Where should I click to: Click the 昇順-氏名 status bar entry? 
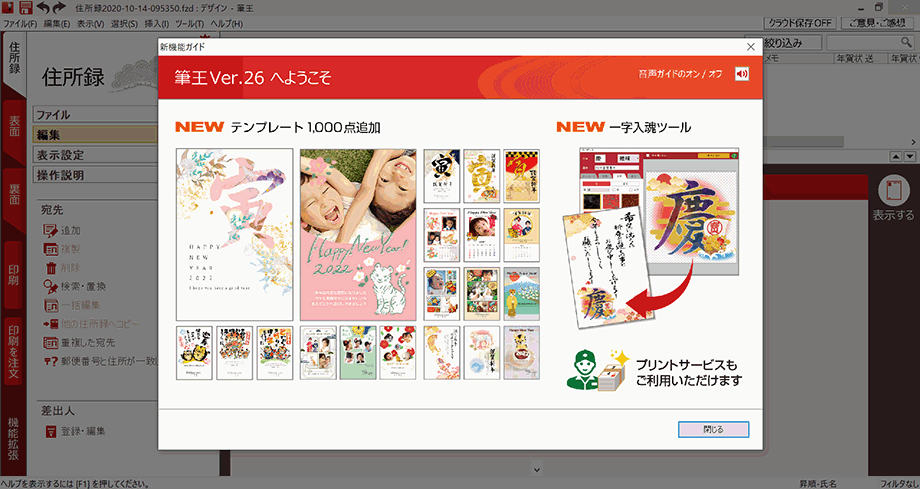click(x=818, y=484)
